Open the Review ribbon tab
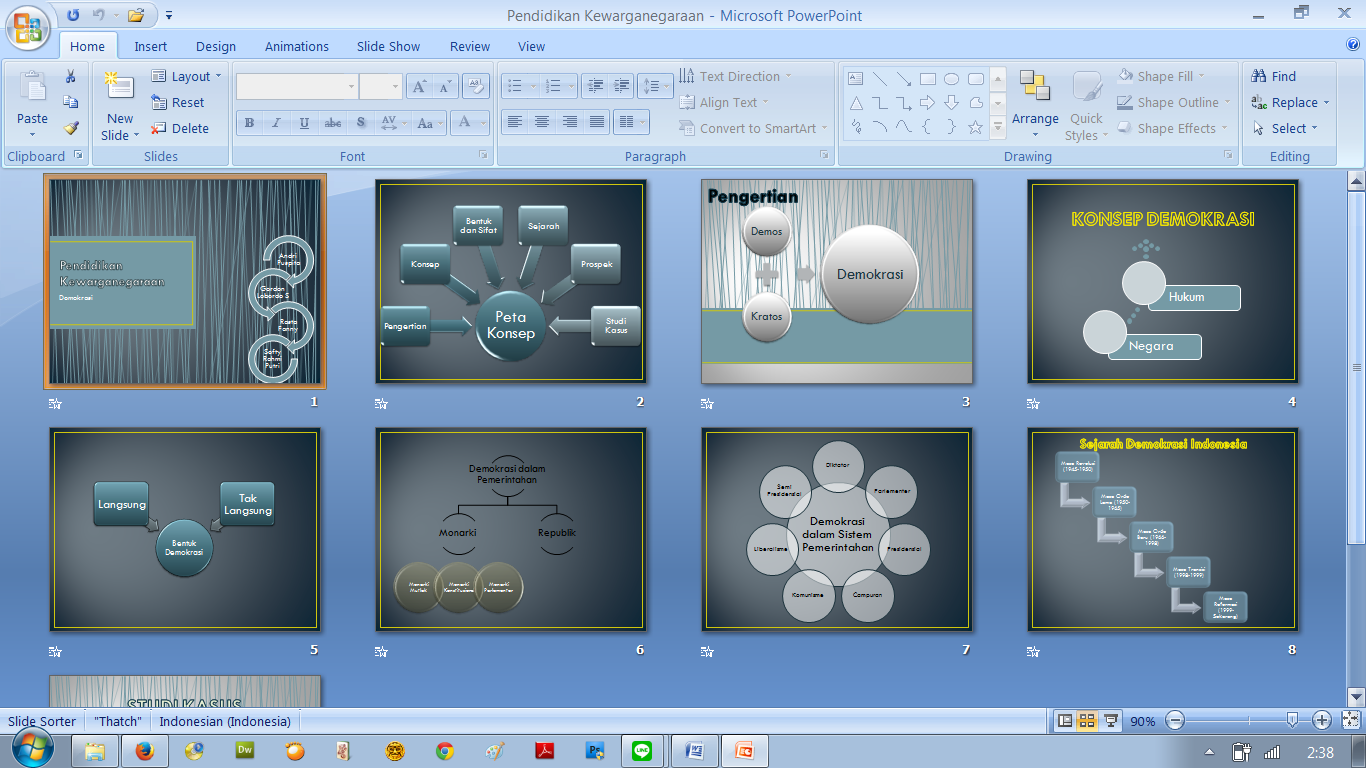Viewport: 1366px width, 768px height. click(x=470, y=46)
